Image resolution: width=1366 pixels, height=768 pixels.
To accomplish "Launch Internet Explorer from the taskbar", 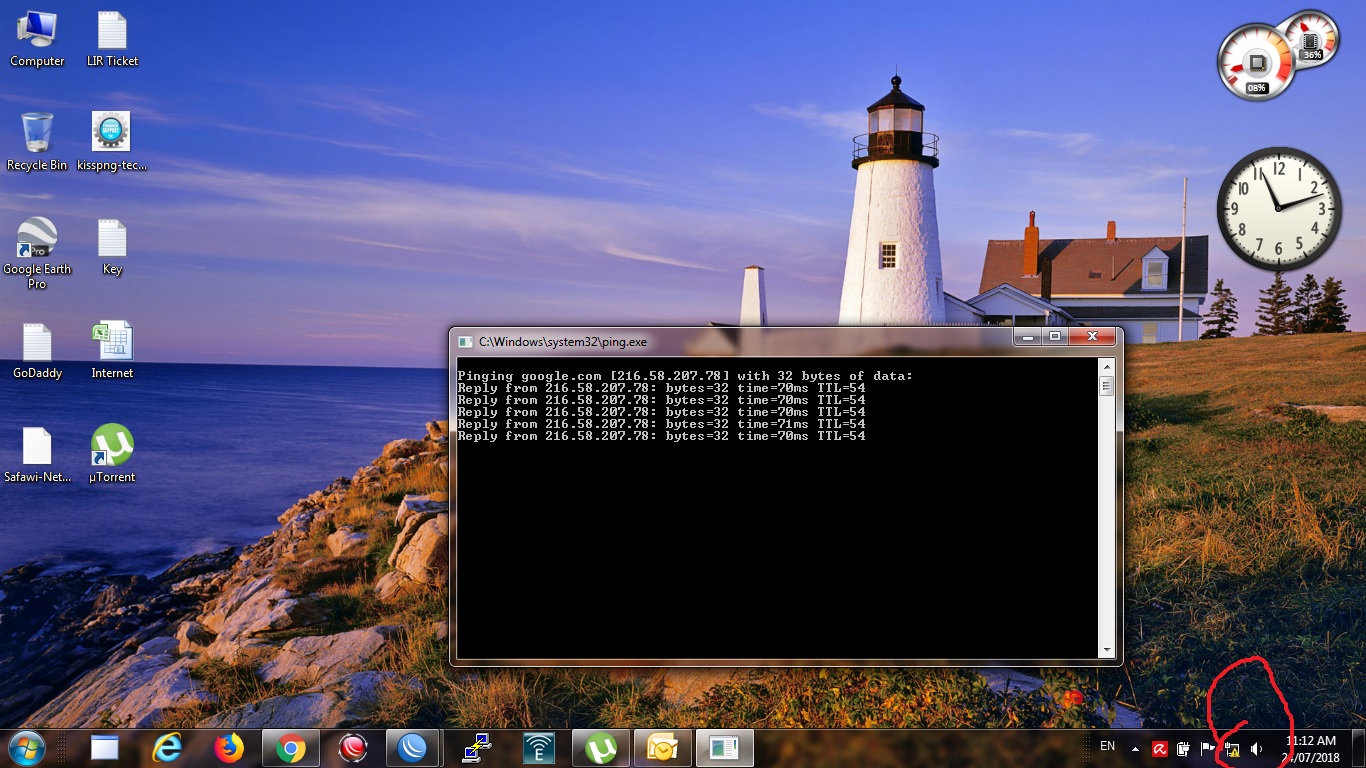I will tap(167, 748).
